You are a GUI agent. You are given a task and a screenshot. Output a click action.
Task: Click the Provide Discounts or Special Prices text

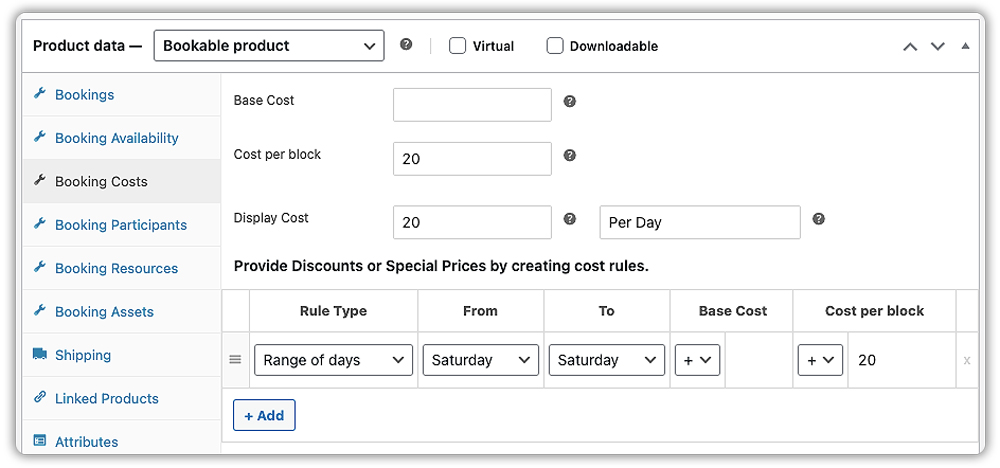tap(441, 267)
